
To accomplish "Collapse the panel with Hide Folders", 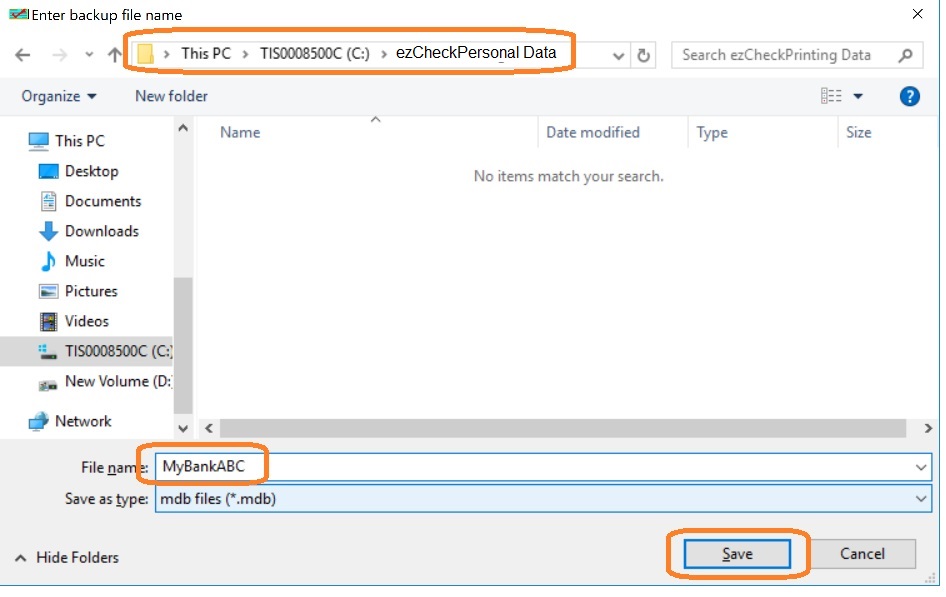I will pos(66,557).
